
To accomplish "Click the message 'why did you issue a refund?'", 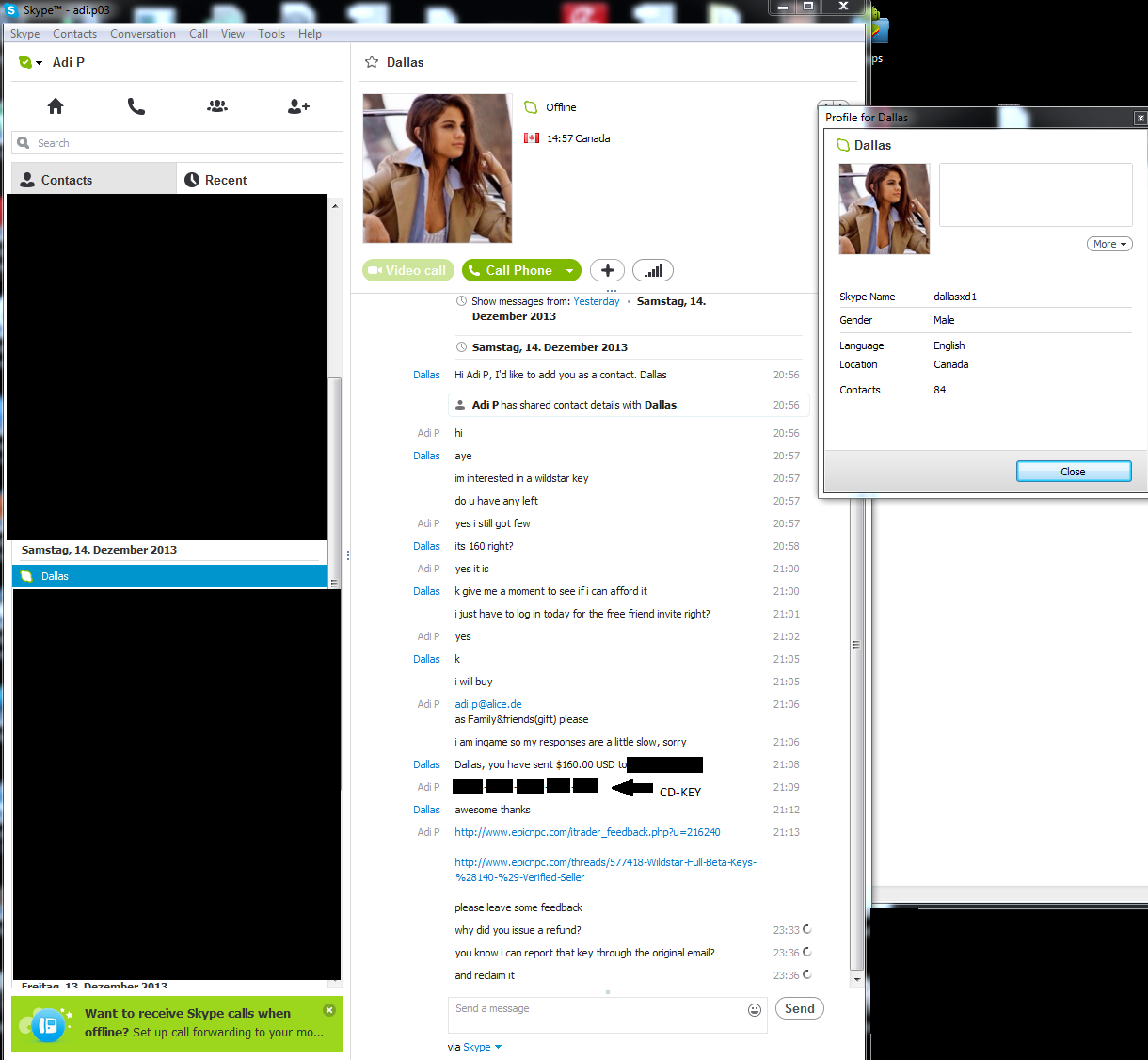I will click(x=518, y=930).
